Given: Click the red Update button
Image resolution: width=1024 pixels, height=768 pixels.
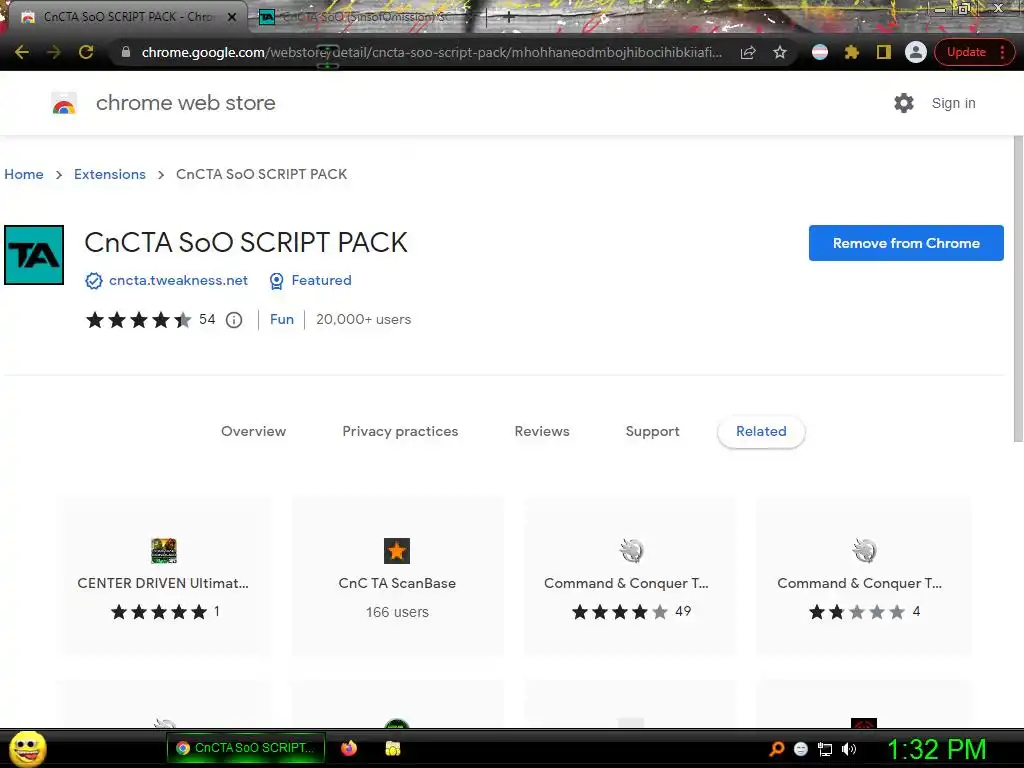Looking at the screenshot, I should [966, 52].
